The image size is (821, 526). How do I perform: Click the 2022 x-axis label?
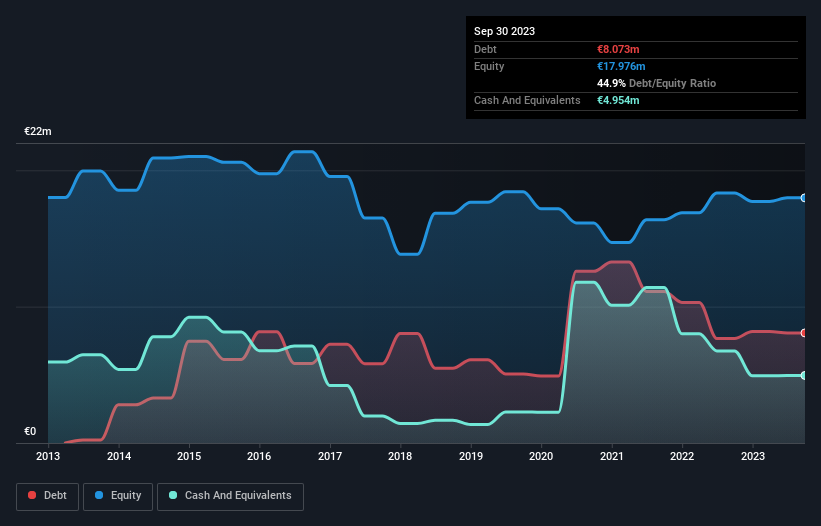(682, 456)
